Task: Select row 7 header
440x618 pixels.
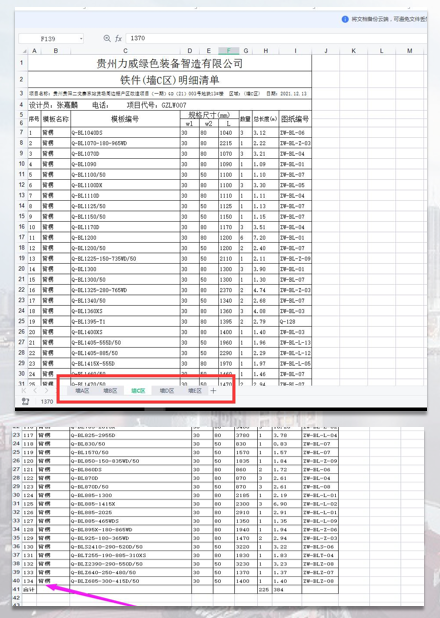Action: tap(22, 132)
